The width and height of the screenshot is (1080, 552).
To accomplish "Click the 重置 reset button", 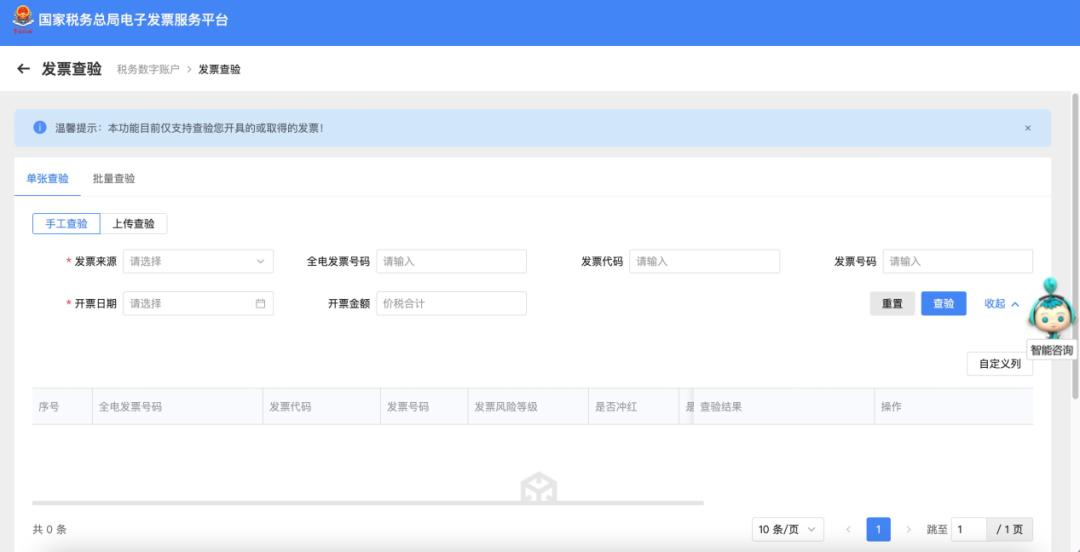I will 892,304.
